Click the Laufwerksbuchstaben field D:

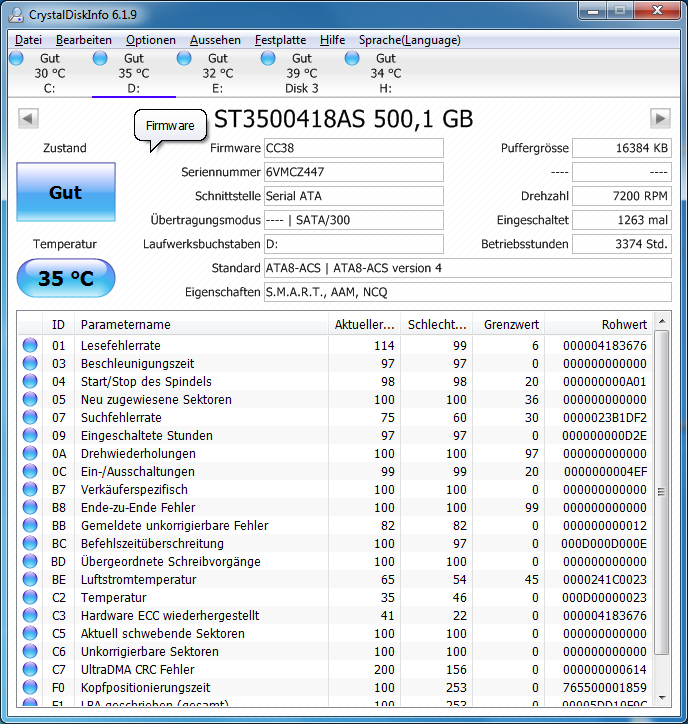pyautogui.click(x=354, y=244)
